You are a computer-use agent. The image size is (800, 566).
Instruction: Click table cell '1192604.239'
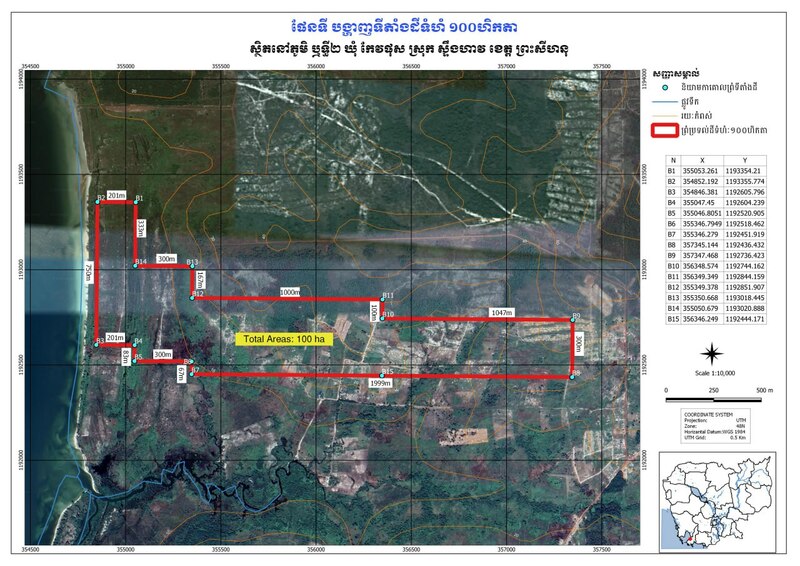(745, 203)
